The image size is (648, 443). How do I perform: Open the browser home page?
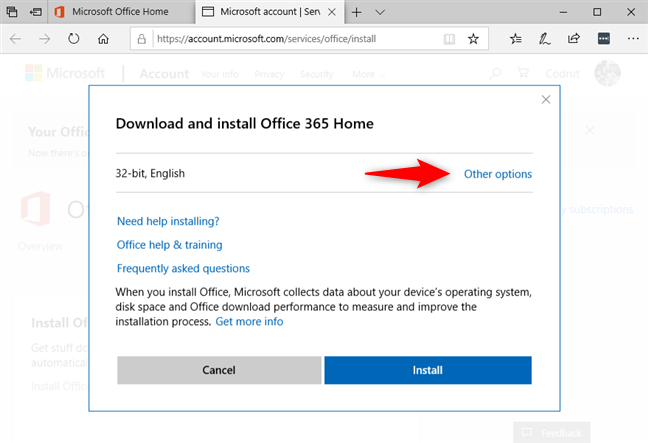[103, 39]
